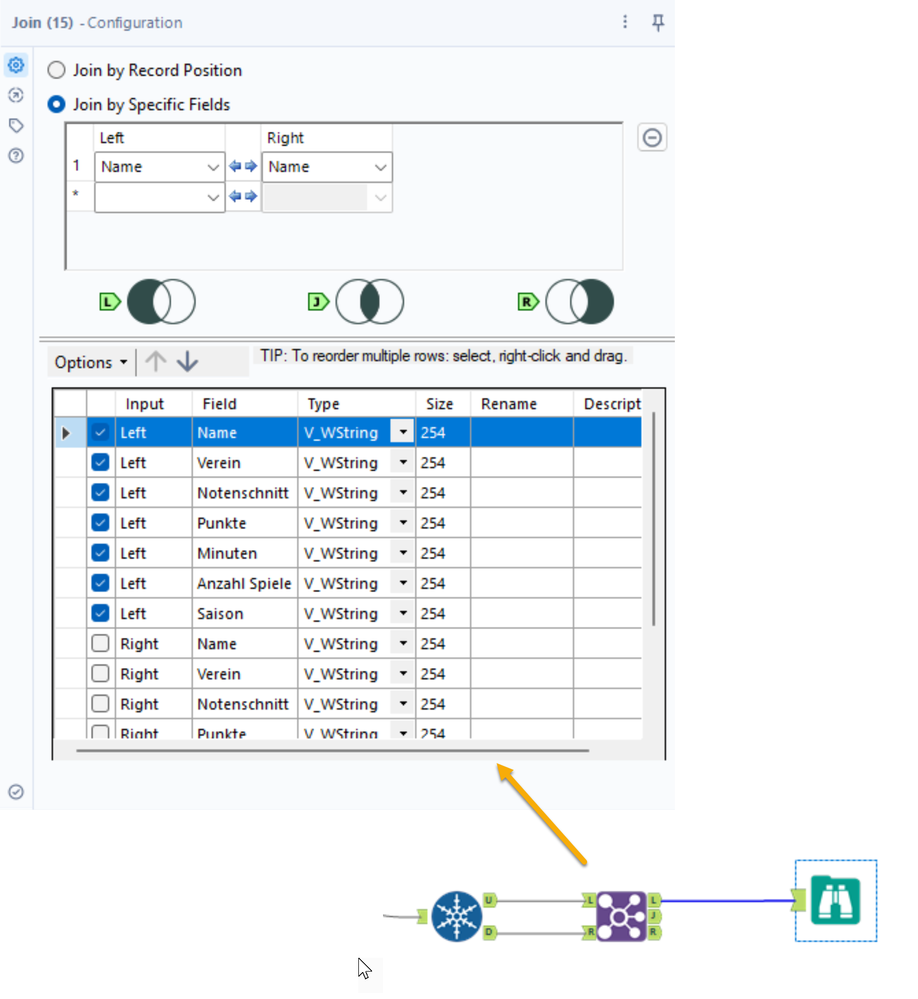This screenshot has height=999, width=918.
Task: Click the D output anchor of Unique tool
Action: click(489, 932)
